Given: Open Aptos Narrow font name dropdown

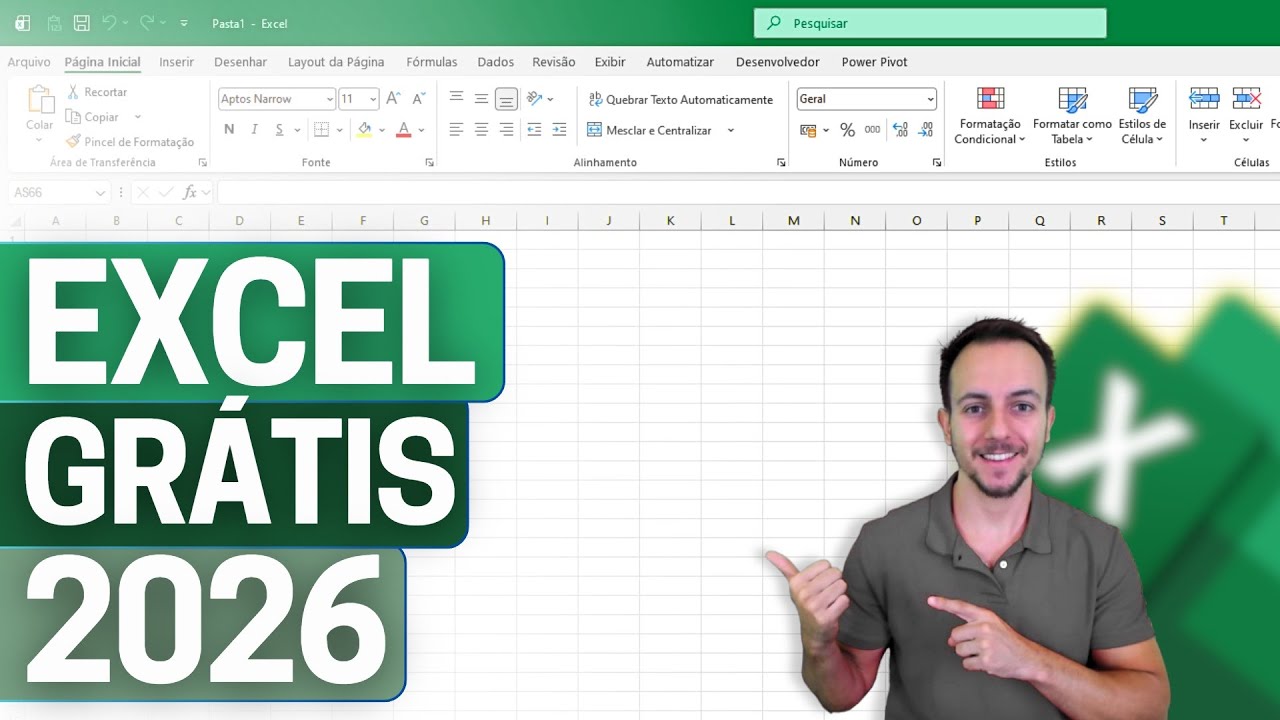Looking at the screenshot, I should (330, 99).
